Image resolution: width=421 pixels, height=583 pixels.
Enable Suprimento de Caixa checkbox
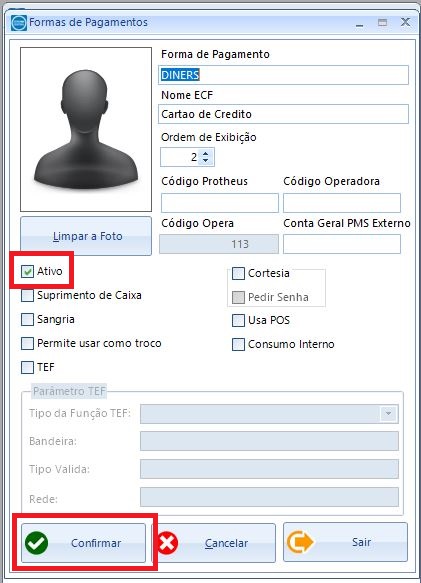(27, 295)
